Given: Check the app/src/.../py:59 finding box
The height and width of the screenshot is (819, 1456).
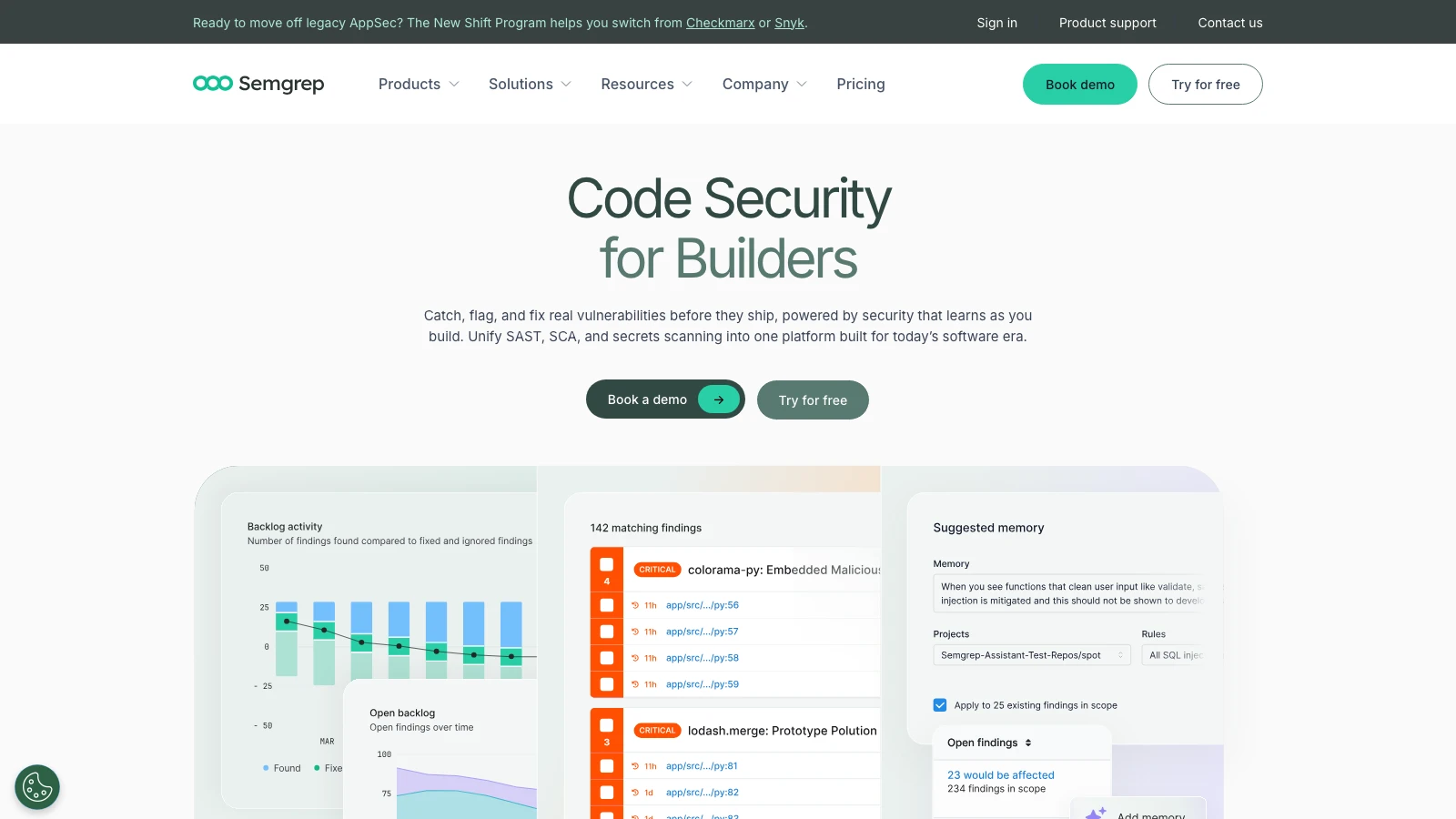Looking at the screenshot, I should point(607,684).
